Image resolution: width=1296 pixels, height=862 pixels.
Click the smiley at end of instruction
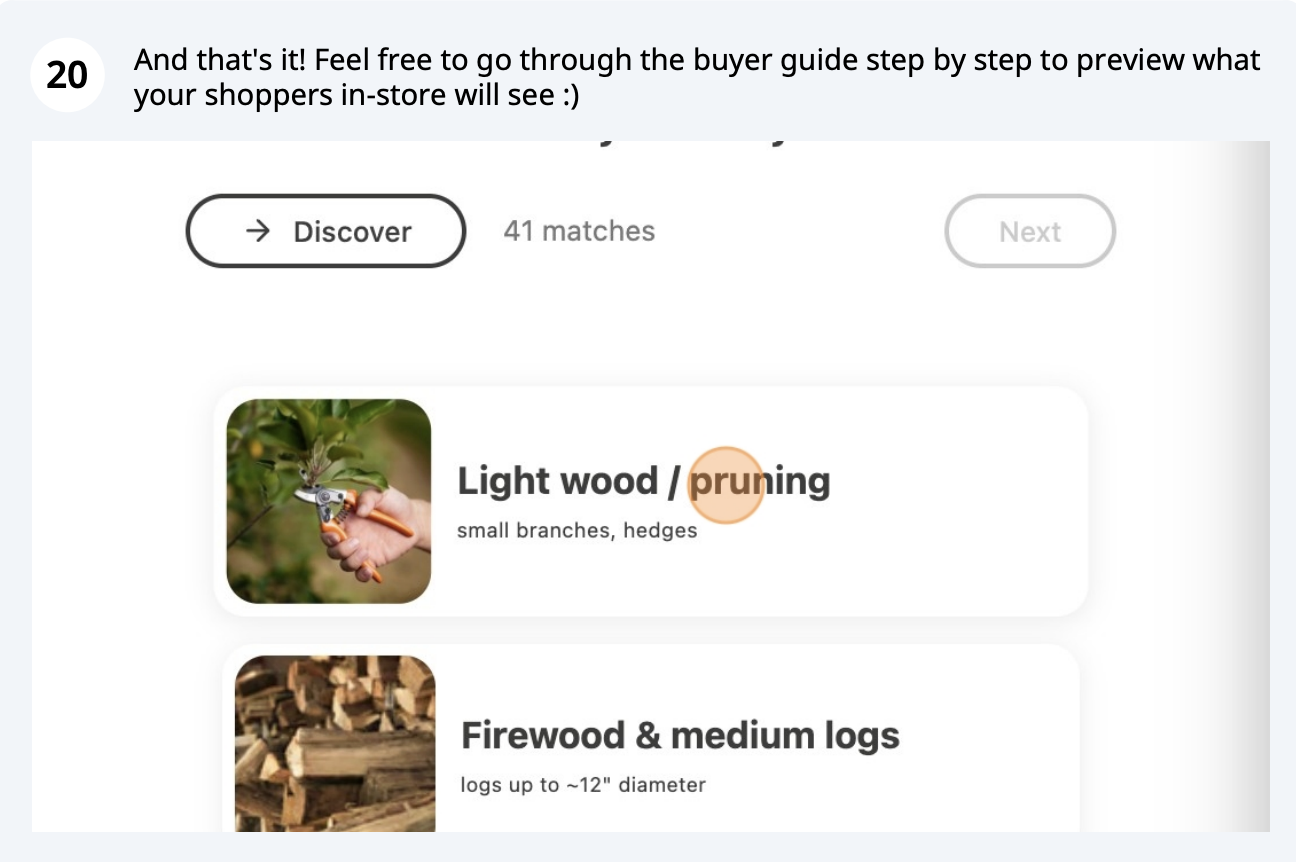coord(569,97)
